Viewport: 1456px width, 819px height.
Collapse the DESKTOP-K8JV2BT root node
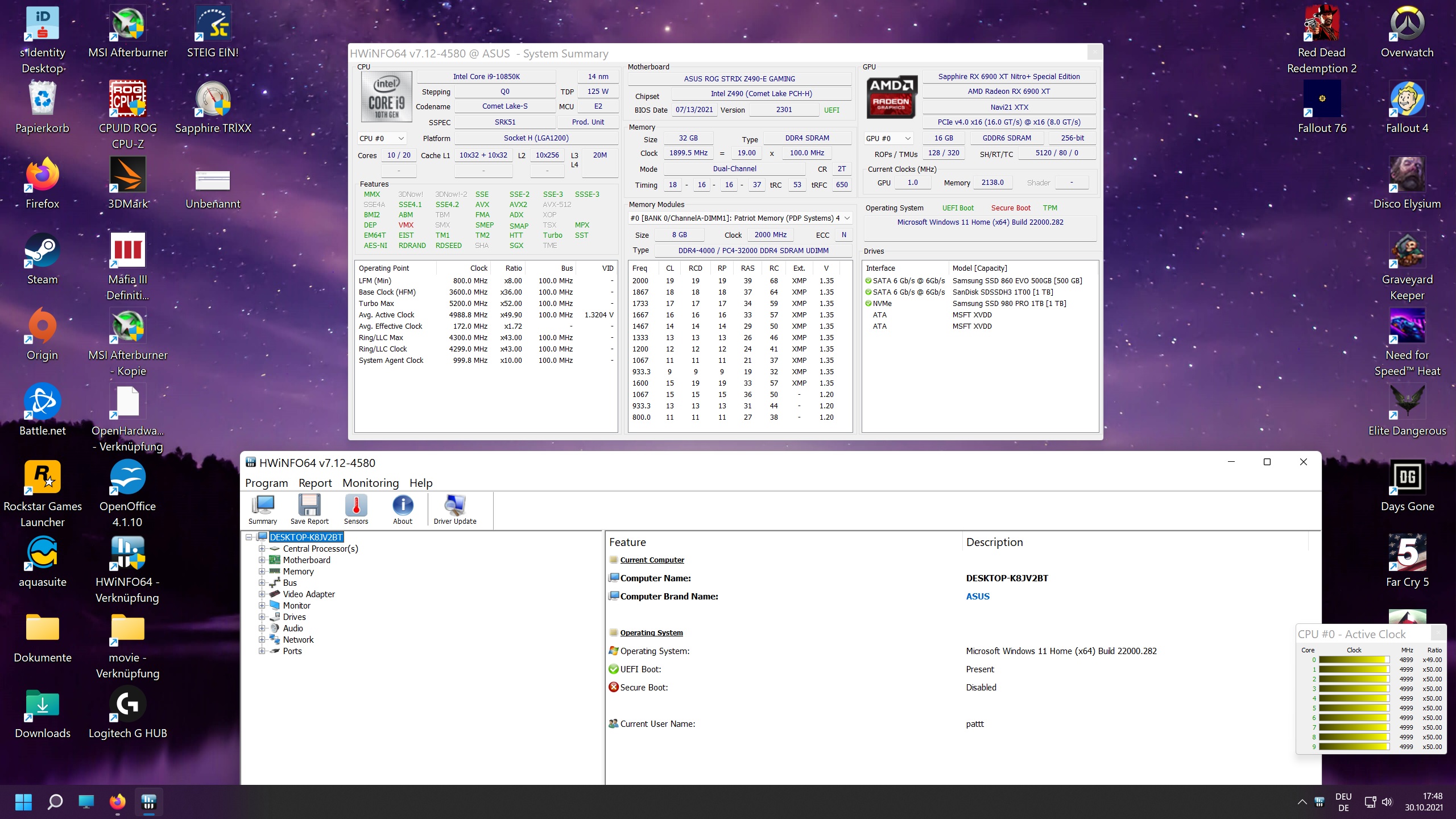click(249, 537)
